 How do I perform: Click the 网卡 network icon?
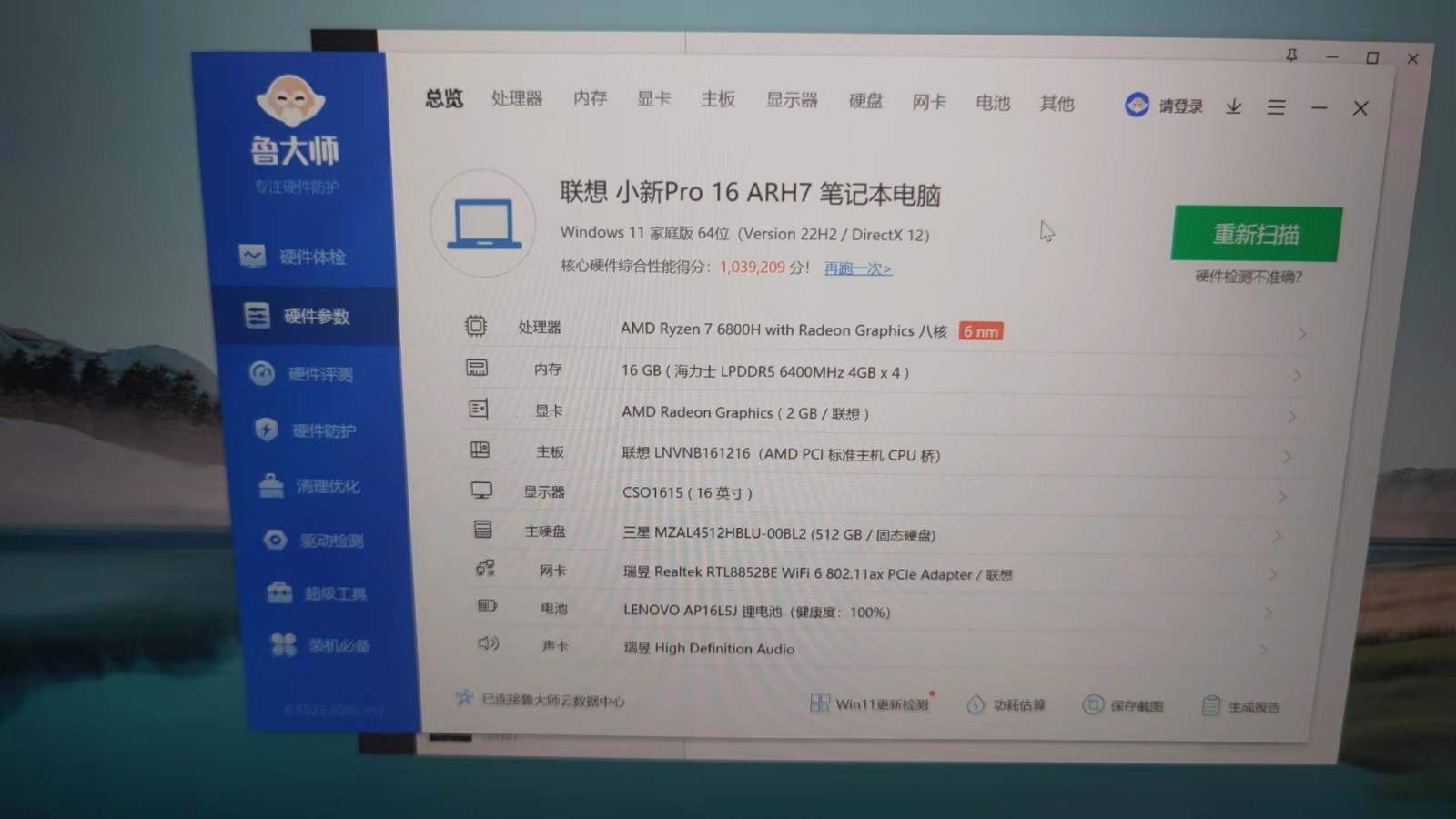(x=485, y=569)
